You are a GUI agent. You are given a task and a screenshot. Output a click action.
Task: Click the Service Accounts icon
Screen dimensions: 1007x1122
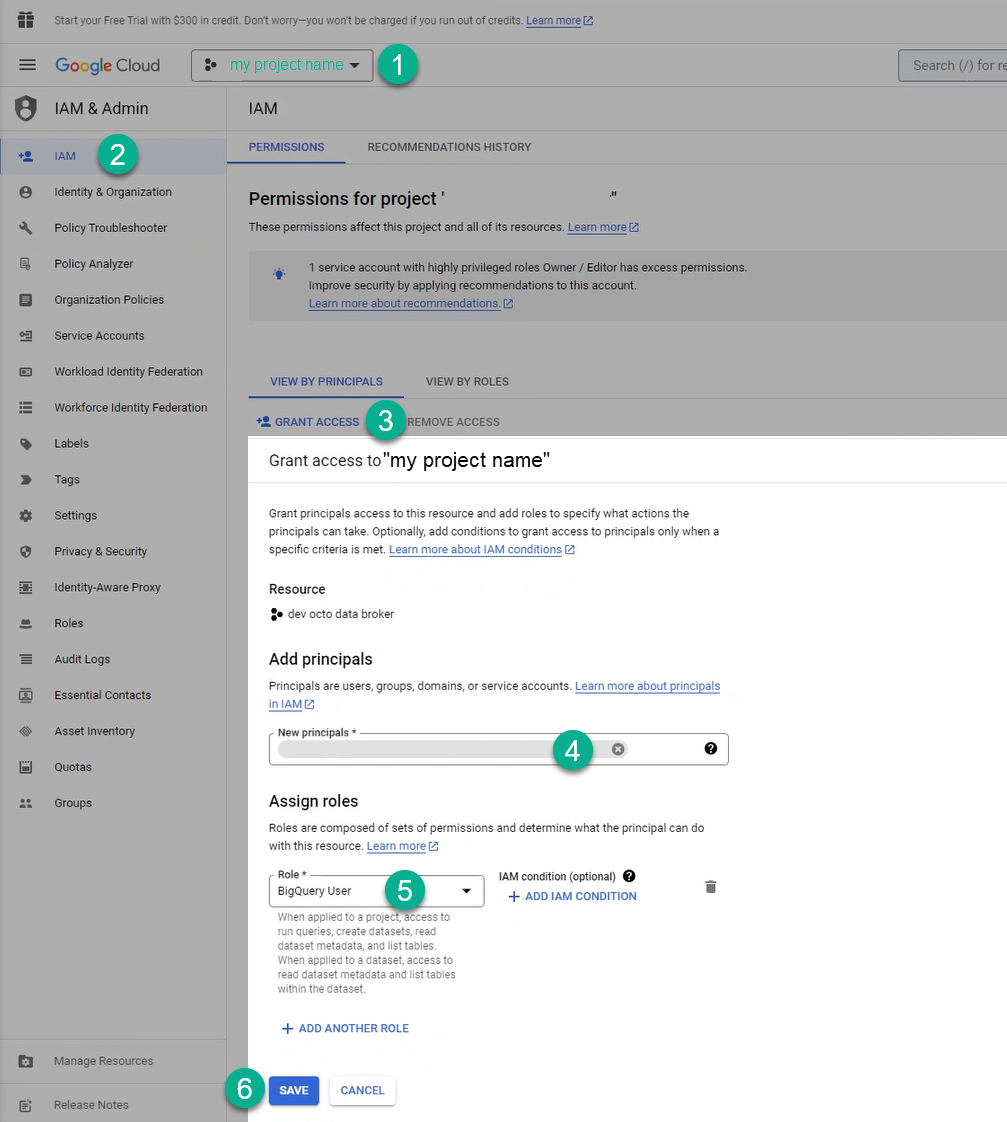click(x=26, y=336)
